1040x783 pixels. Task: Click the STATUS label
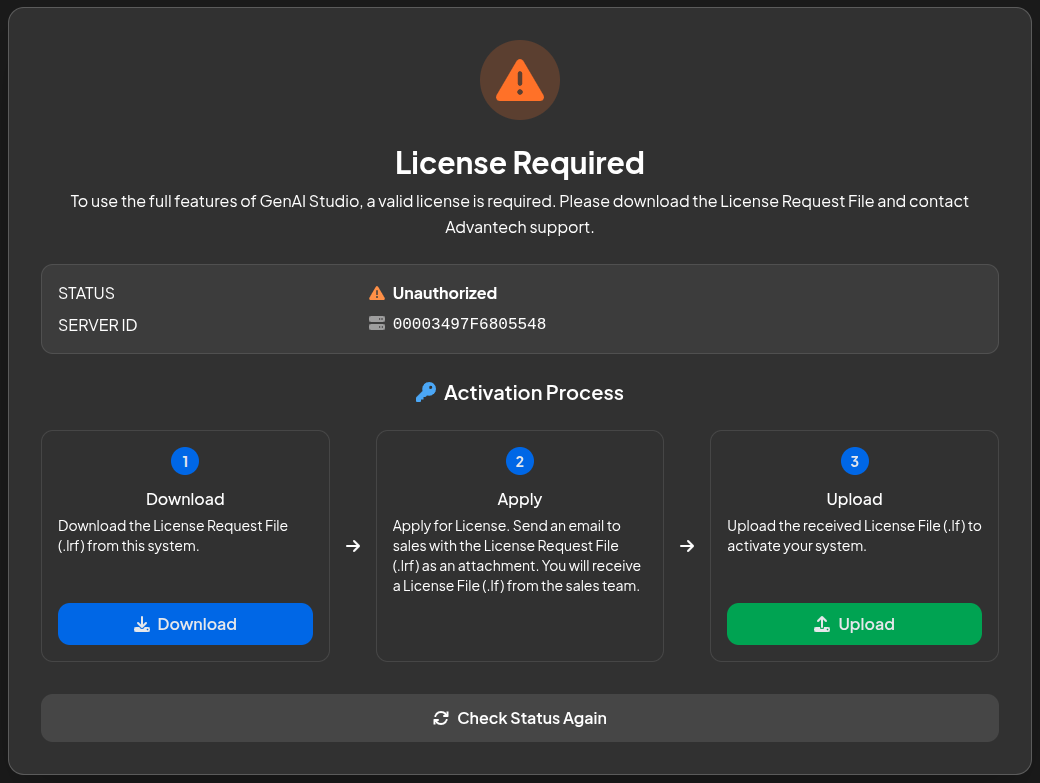[x=86, y=293]
